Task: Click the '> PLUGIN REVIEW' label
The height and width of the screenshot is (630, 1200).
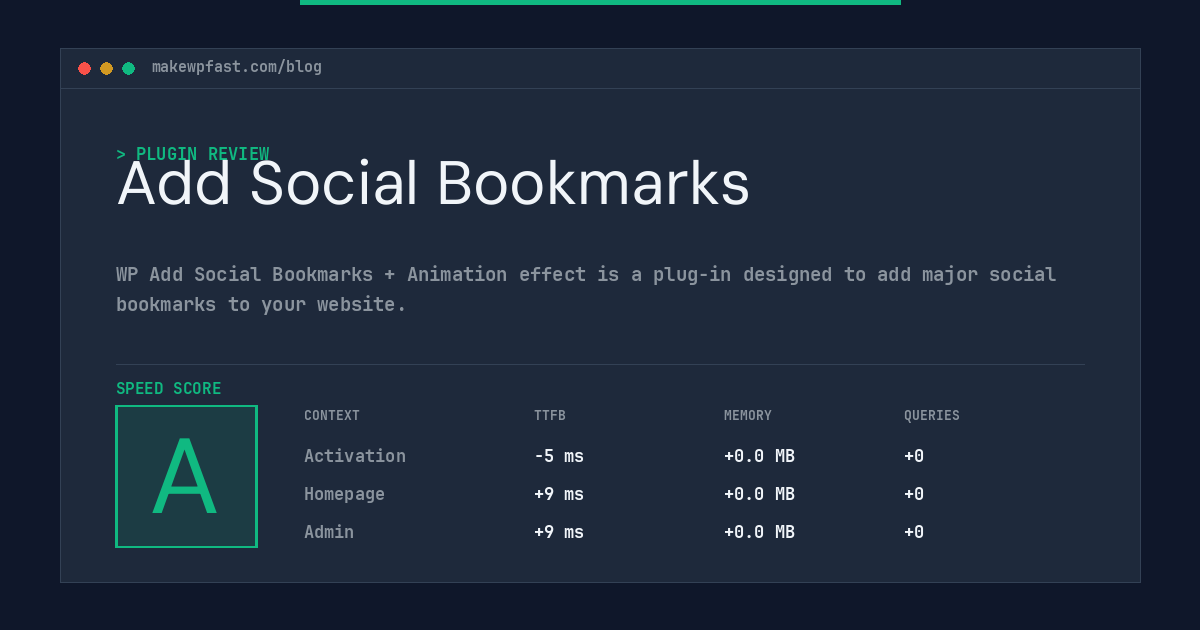Action: (x=192, y=154)
